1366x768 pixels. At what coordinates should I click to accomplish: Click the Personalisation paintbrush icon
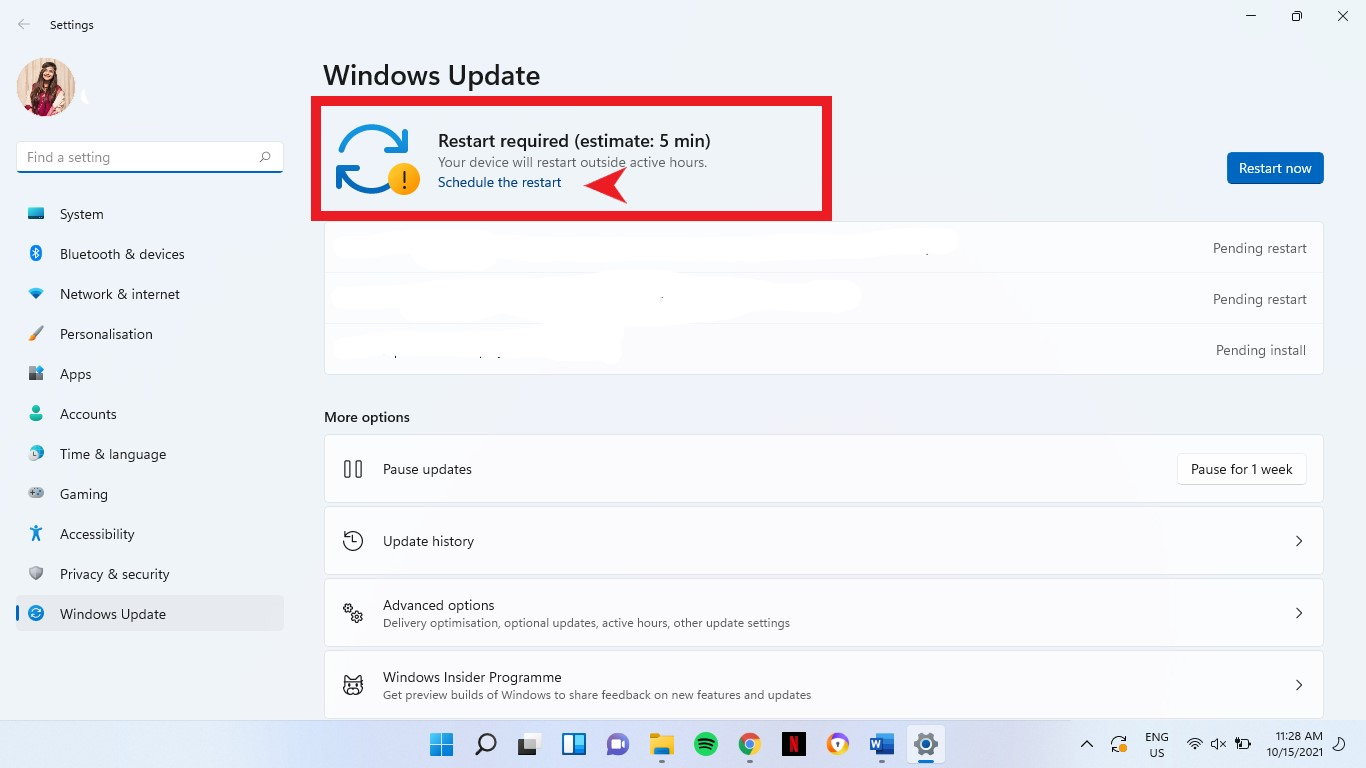click(x=36, y=334)
